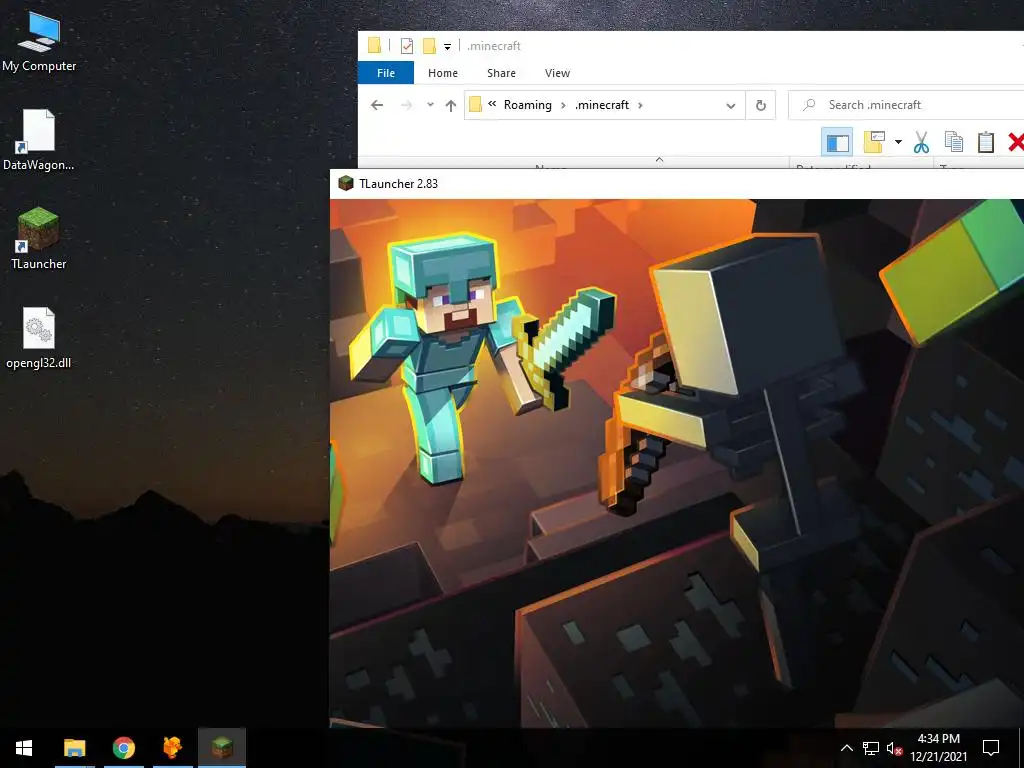Click the Paste clipboard icon
Screen dimensions: 1024x768
tap(986, 142)
